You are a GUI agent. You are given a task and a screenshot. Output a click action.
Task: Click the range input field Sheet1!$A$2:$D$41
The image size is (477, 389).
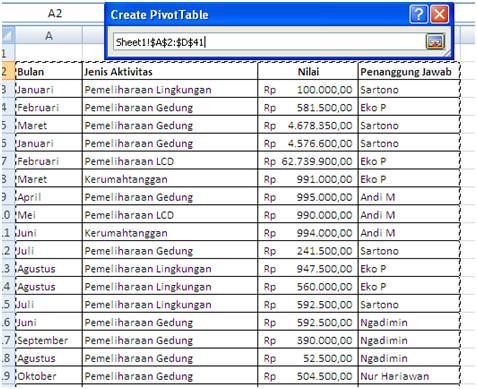coord(268,42)
